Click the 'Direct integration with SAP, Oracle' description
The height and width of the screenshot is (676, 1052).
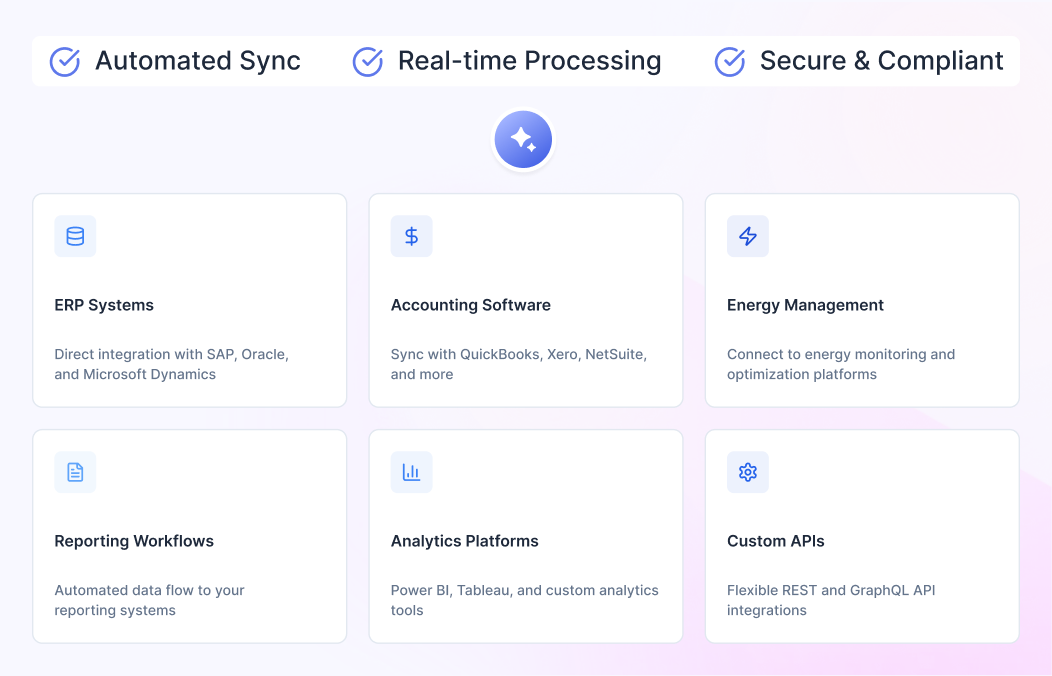172,364
